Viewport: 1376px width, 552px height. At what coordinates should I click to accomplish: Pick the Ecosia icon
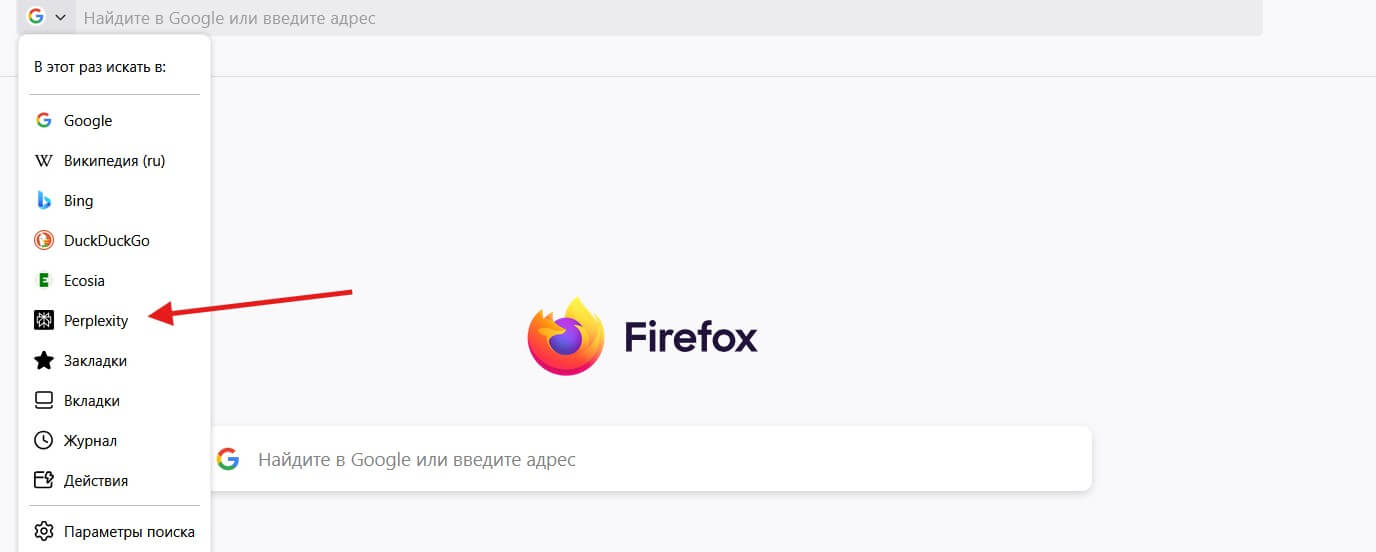click(x=44, y=281)
